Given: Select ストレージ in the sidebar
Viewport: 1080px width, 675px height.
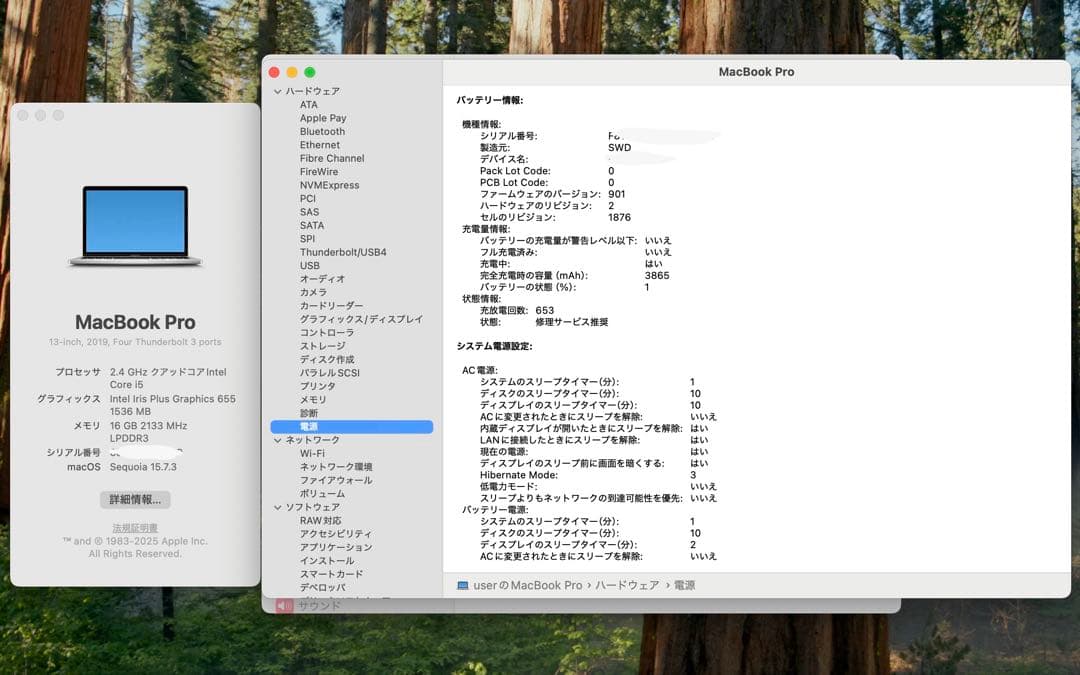Looking at the screenshot, I should [322, 346].
